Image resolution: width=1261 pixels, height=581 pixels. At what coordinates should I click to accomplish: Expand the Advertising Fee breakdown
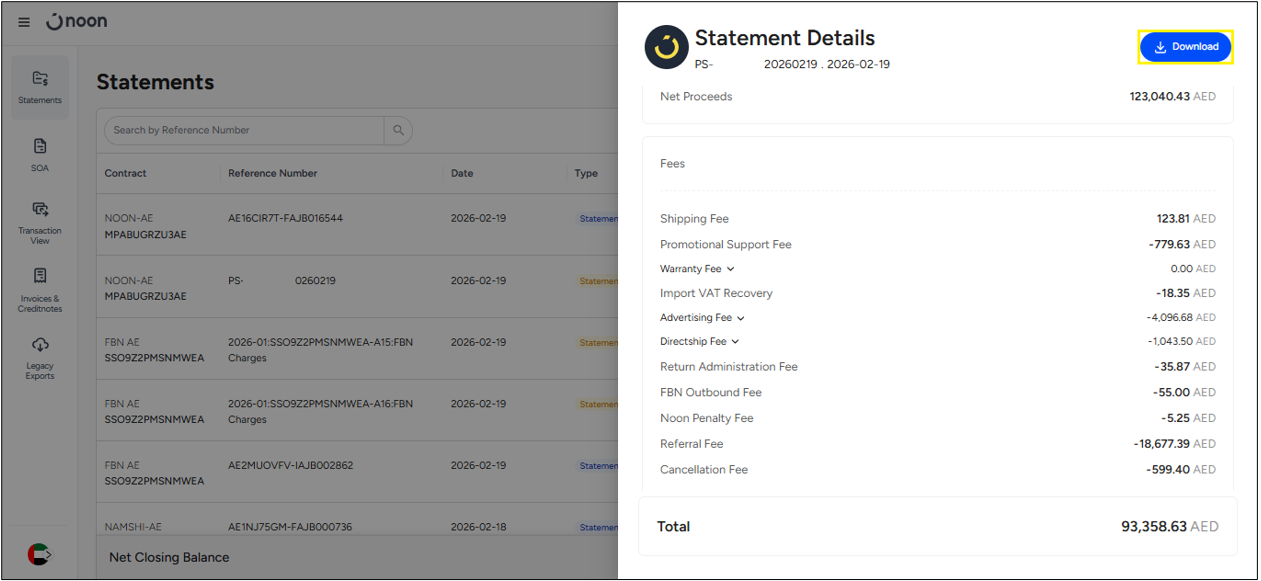pyautogui.click(x=740, y=318)
